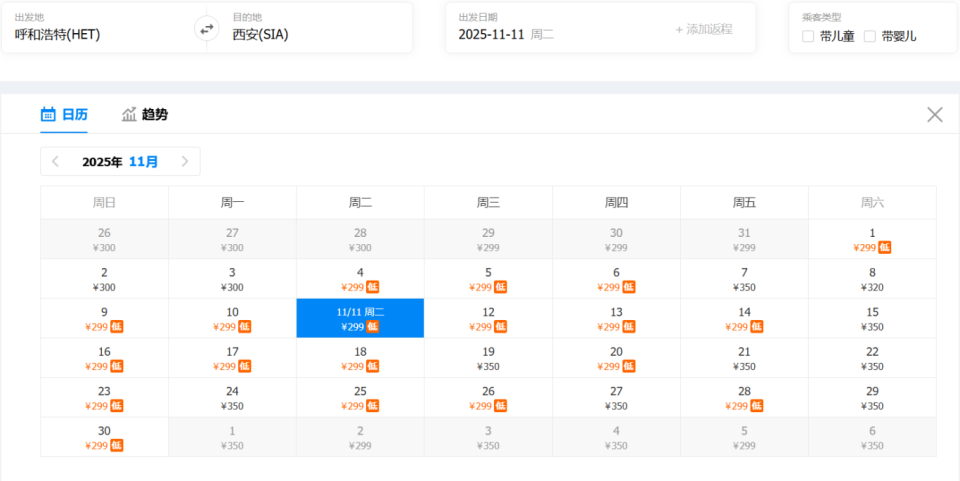Go to previous month arrow

click(56, 161)
